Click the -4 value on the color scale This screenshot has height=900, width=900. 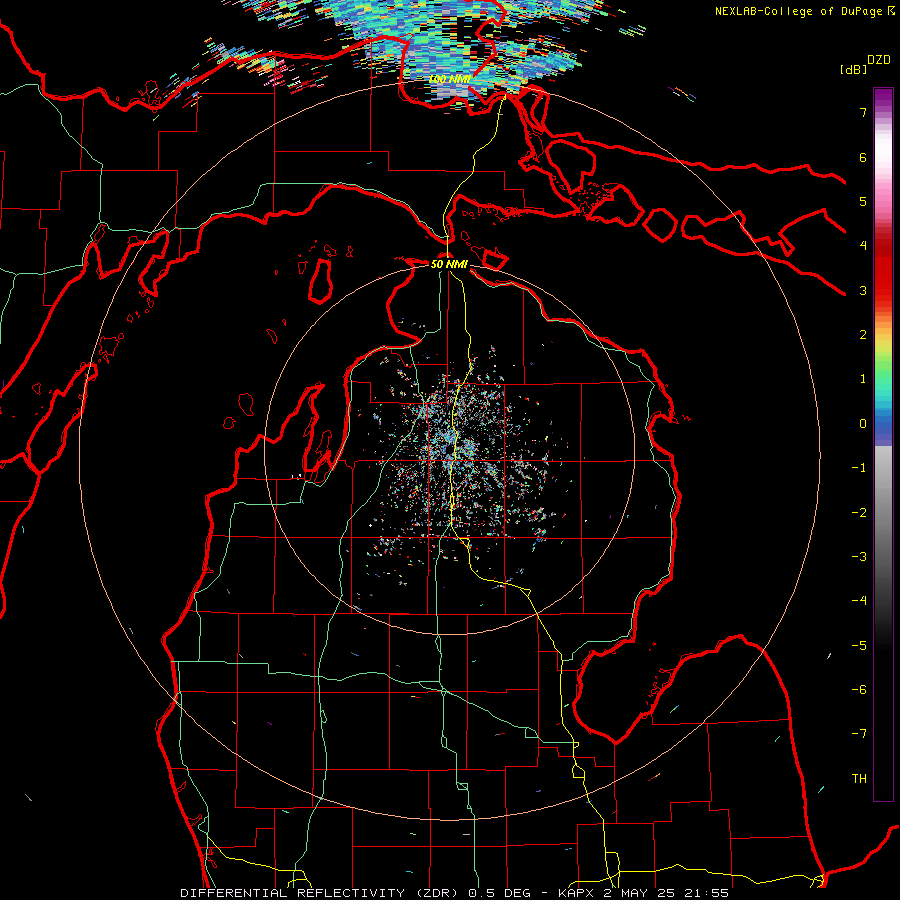(859, 601)
